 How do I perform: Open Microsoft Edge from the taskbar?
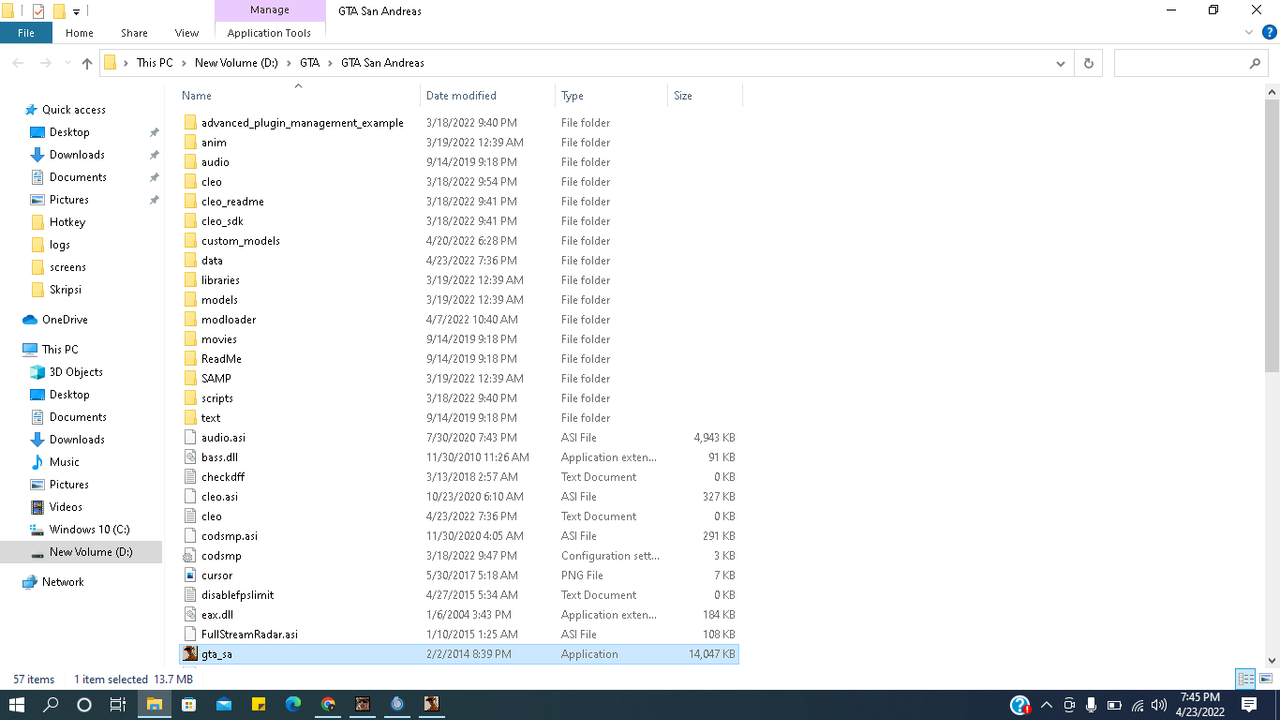293,705
